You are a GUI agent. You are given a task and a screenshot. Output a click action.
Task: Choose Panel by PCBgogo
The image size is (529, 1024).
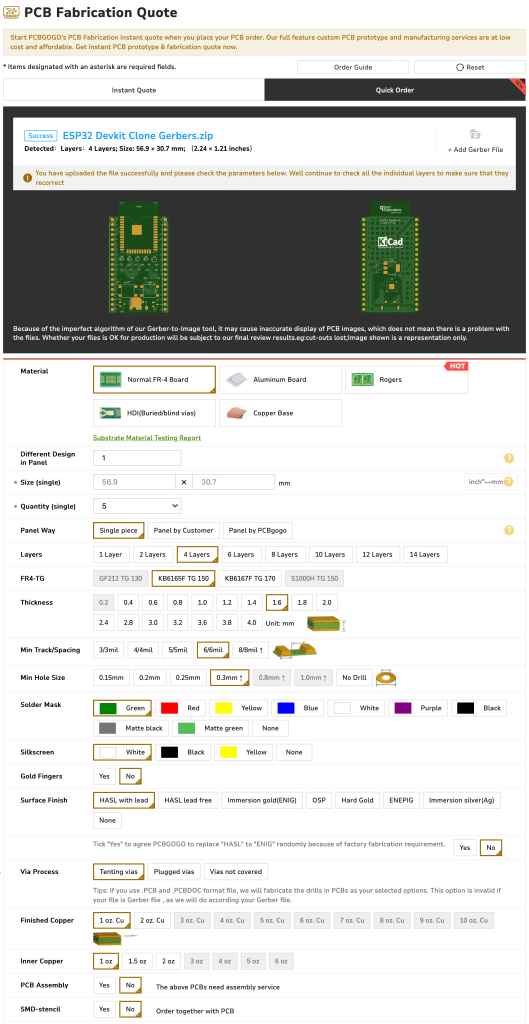(x=258, y=530)
